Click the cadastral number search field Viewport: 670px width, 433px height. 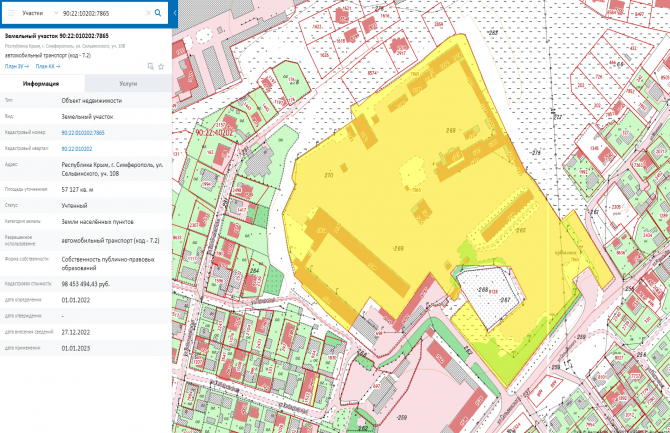click(x=103, y=13)
